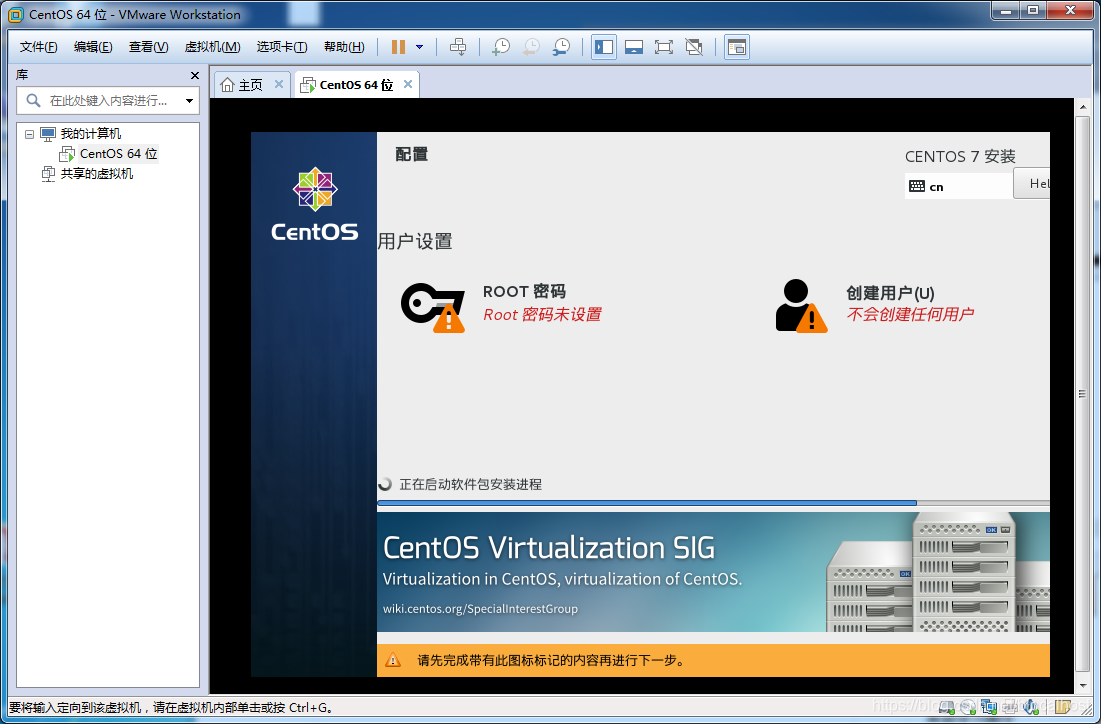Click the cn keyboard layout indicator
Image resolution: width=1101 pixels, height=724 pixels.
[958, 187]
